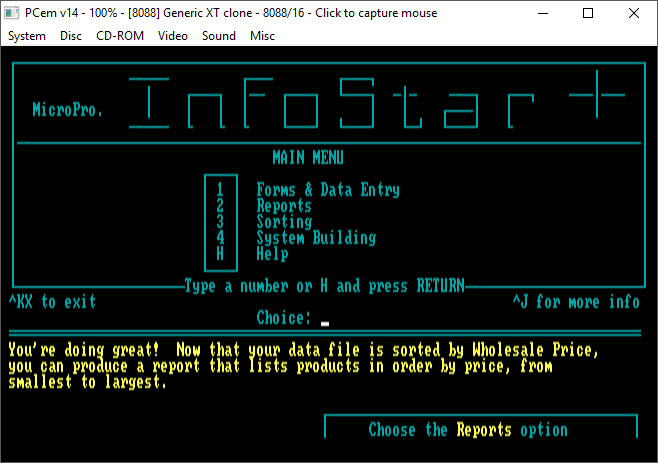
Task: Open the Video menu
Action: [x=172, y=36]
